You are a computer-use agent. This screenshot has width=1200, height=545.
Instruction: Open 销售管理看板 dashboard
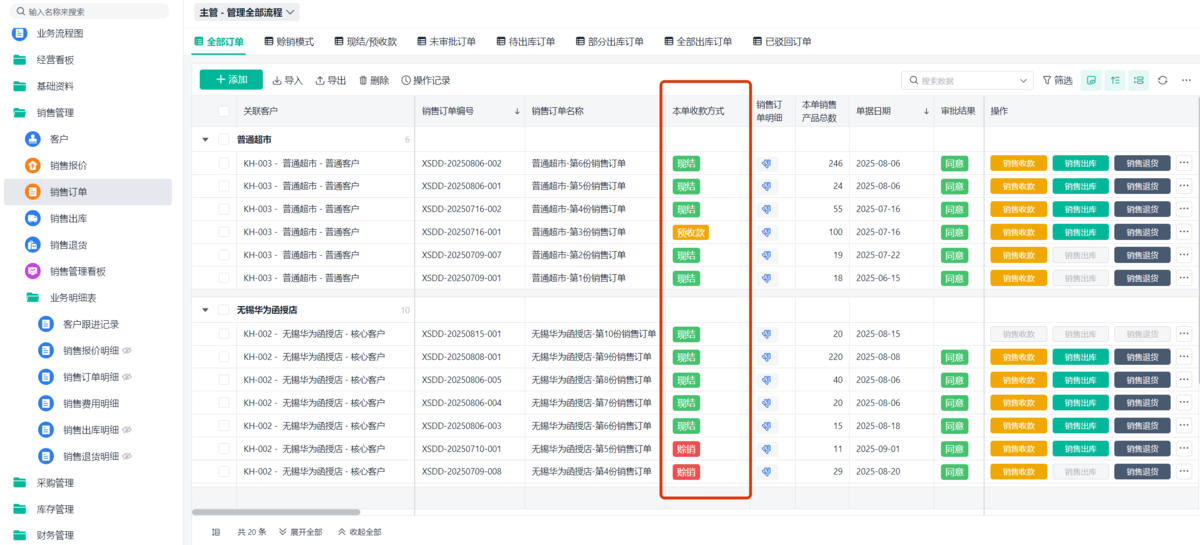77,271
